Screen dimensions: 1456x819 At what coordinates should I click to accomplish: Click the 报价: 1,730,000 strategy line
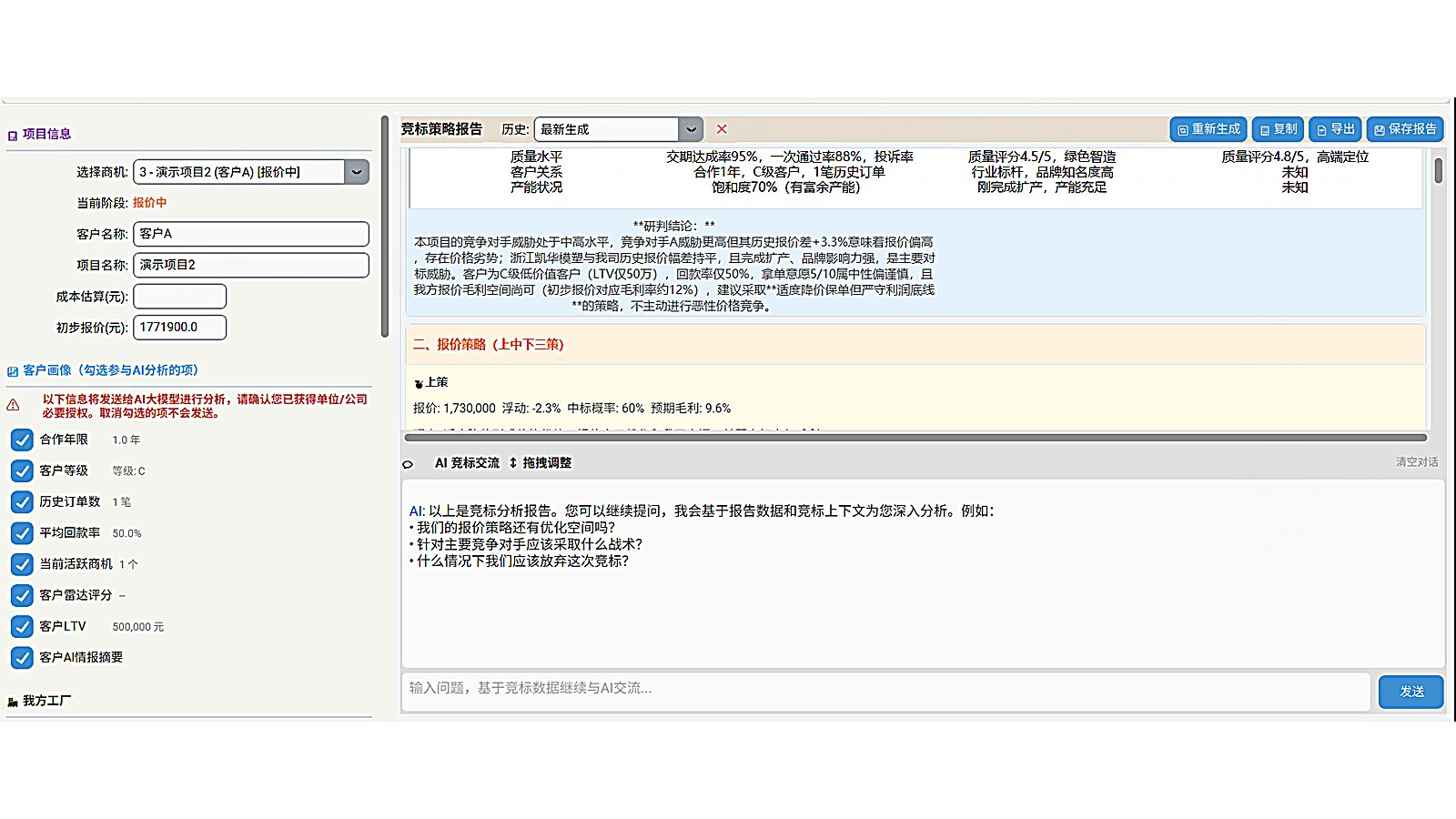pyautogui.click(x=572, y=409)
